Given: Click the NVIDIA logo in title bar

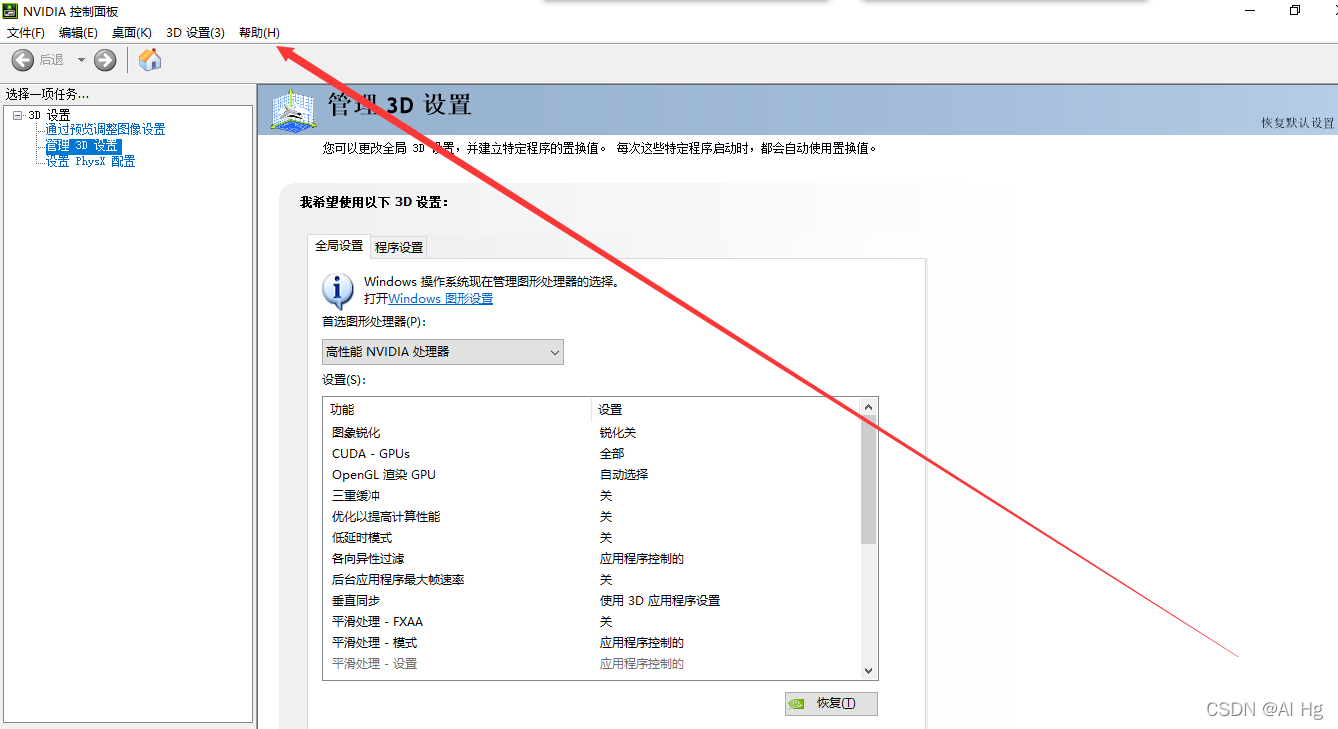Looking at the screenshot, I should (10, 11).
